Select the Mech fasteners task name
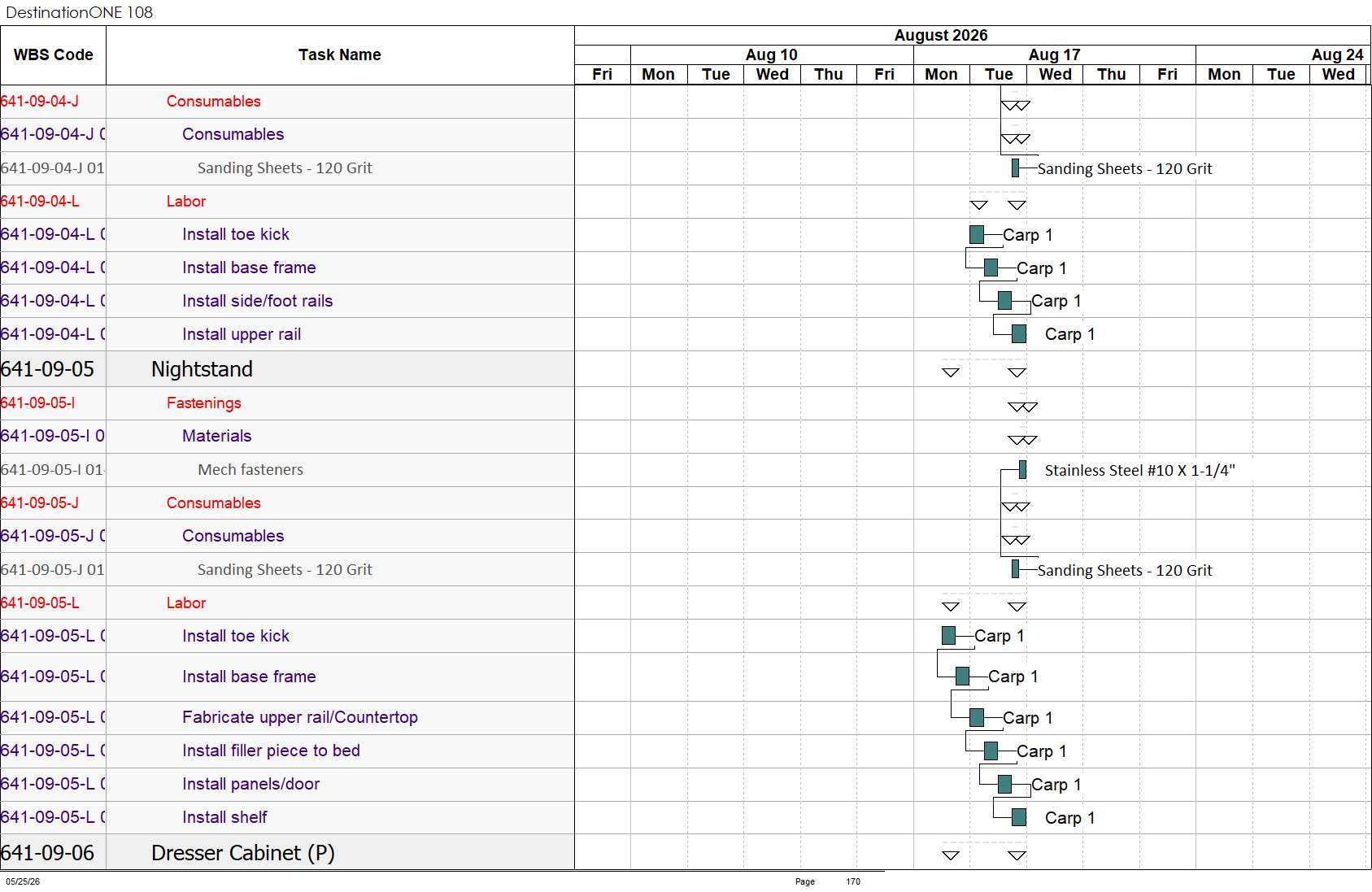 tap(250, 469)
